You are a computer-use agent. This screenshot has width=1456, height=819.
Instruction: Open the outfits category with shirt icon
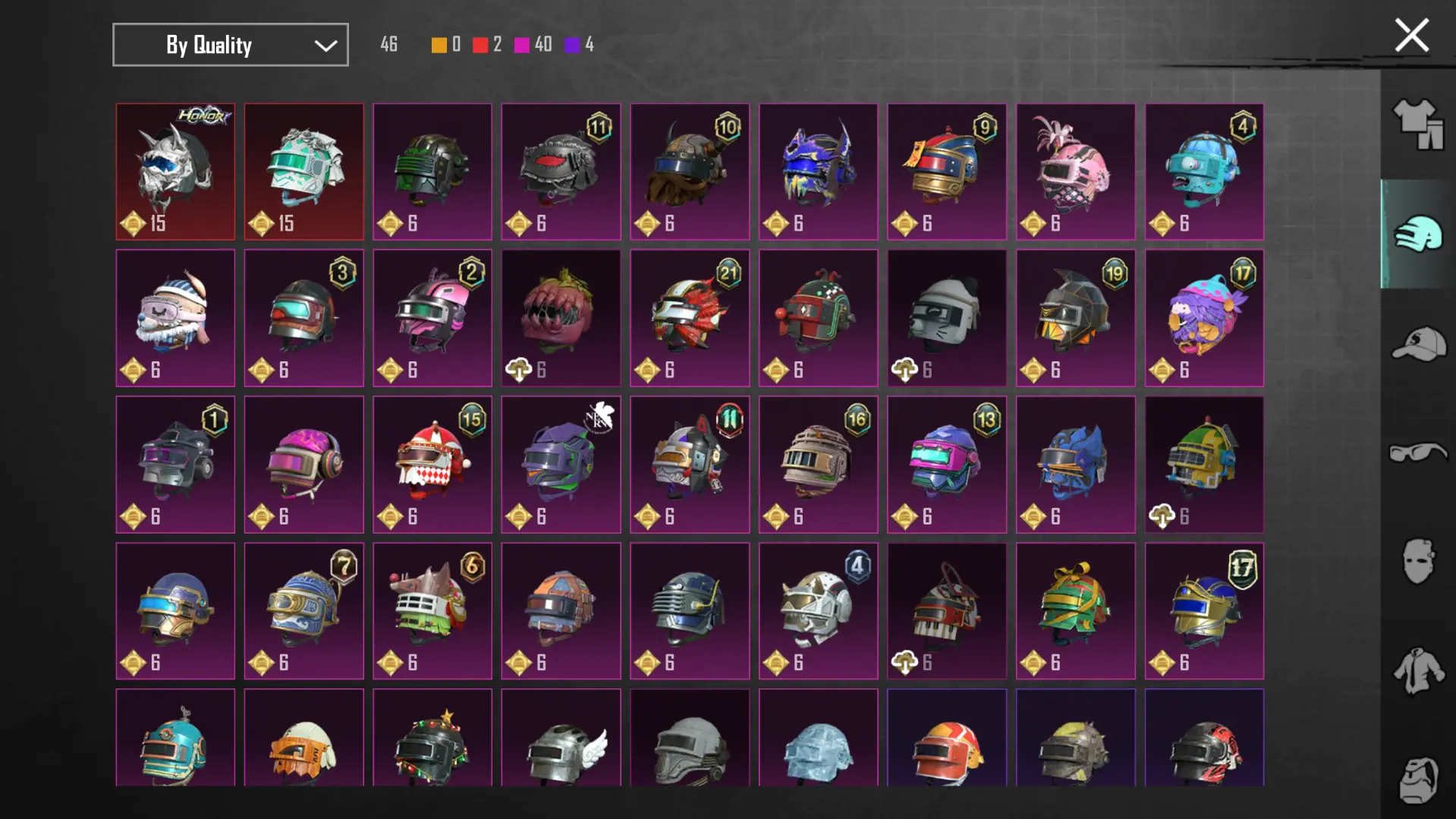1418,124
